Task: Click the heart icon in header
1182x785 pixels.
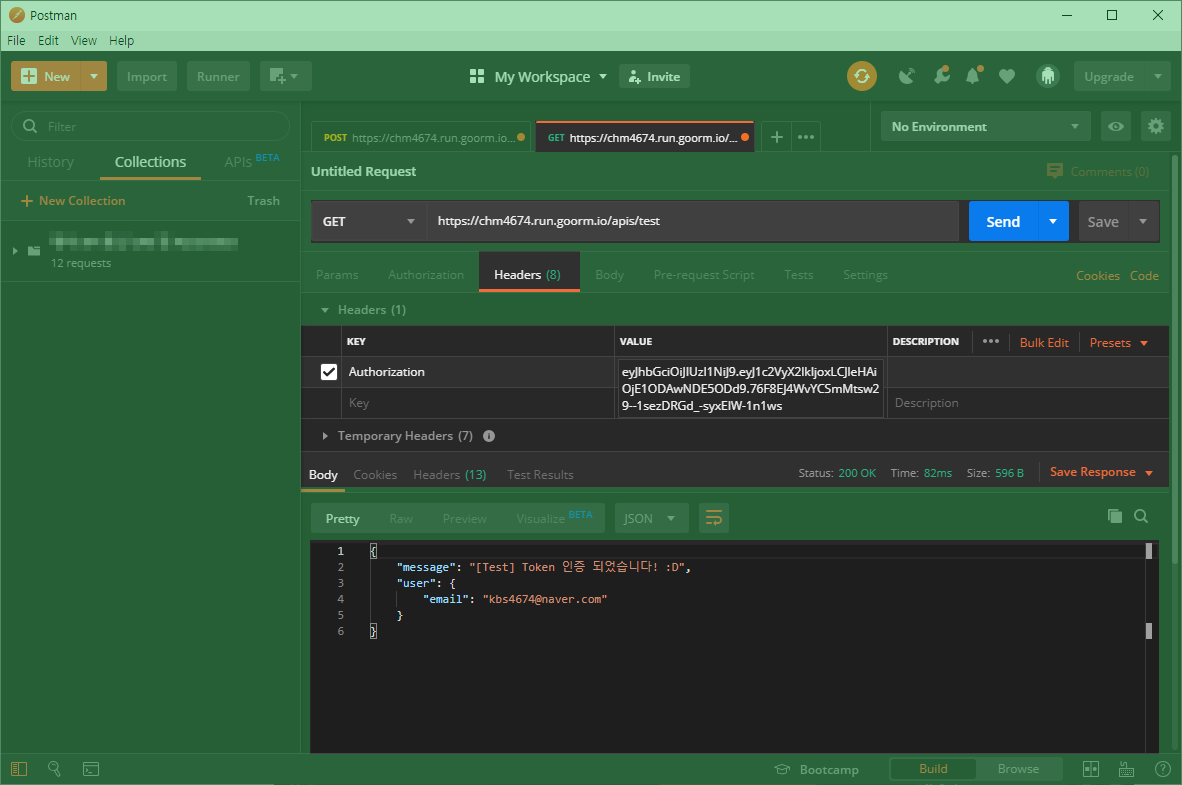Action: click(1006, 76)
